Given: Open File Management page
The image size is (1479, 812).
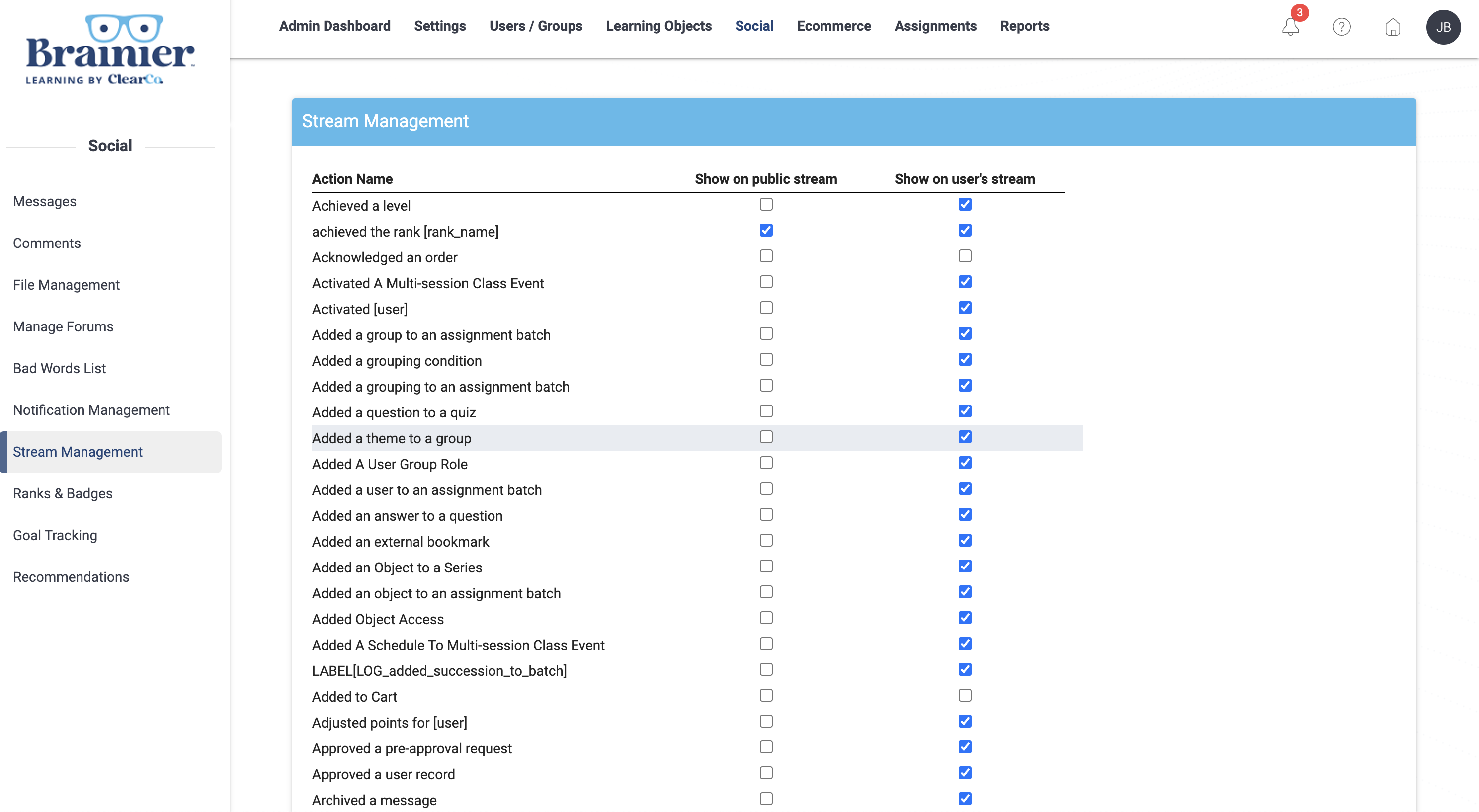Looking at the screenshot, I should tap(67, 285).
